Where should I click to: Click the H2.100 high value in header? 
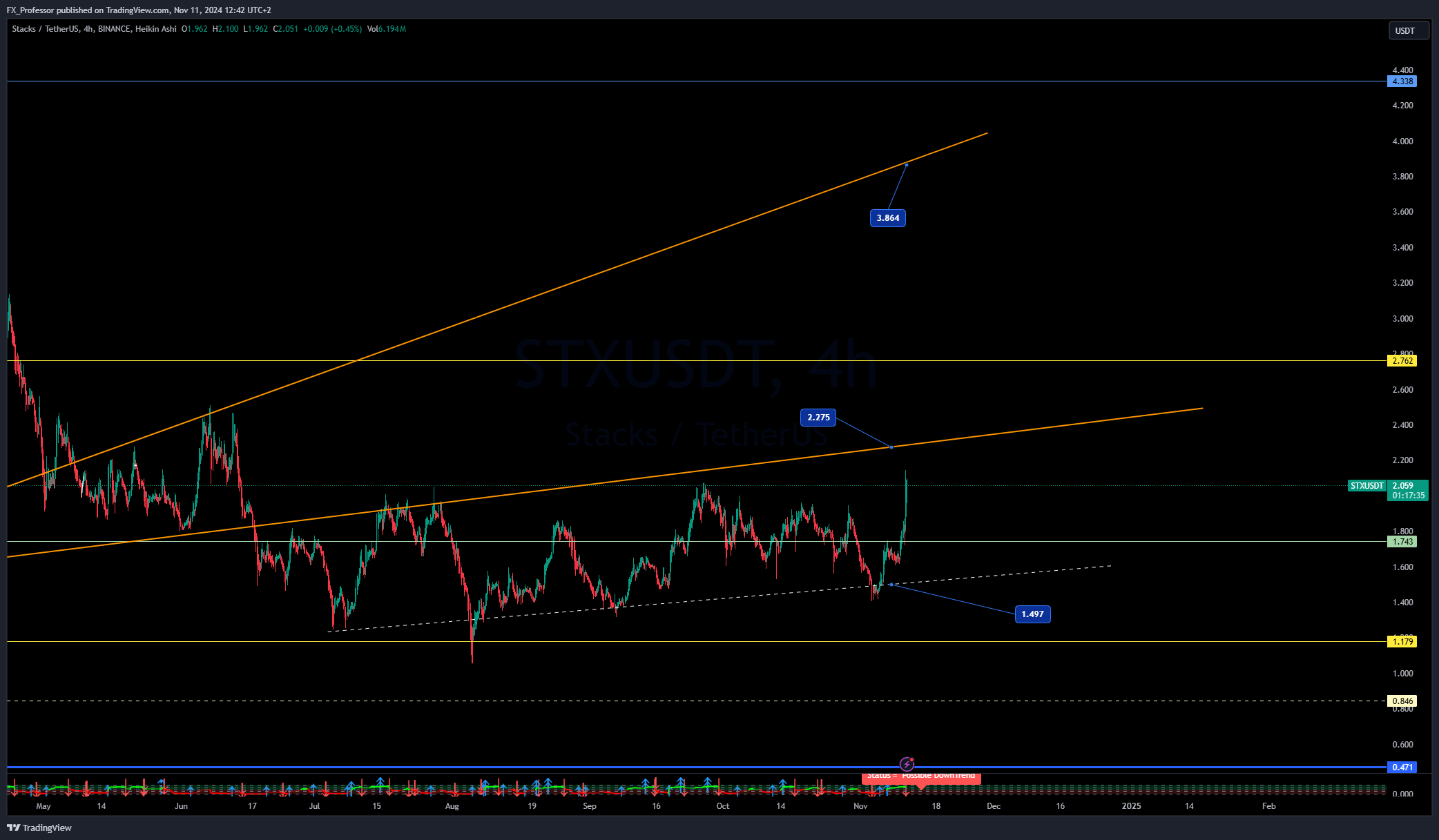(x=225, y=29)
